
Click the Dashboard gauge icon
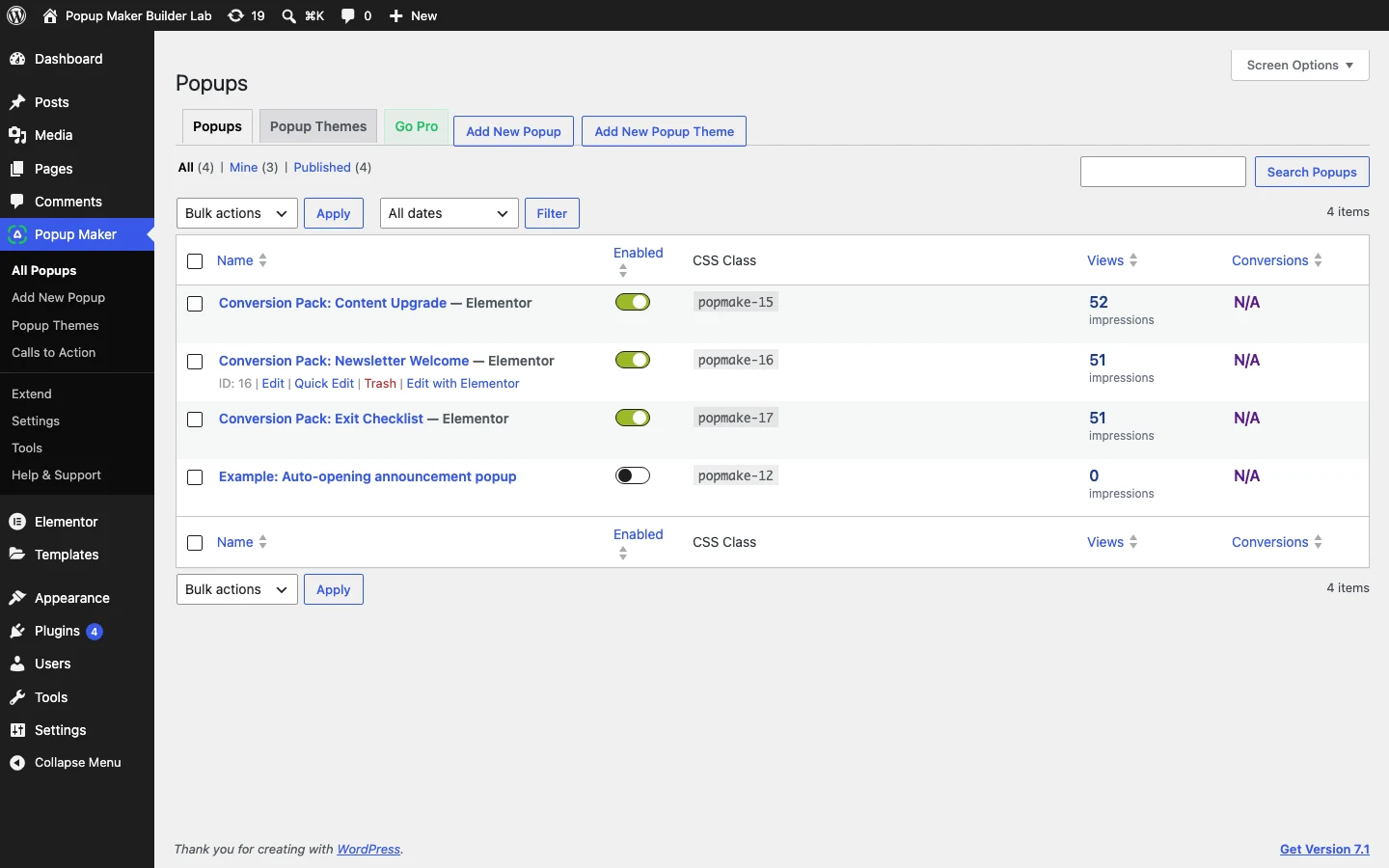(x=17, y=59)
